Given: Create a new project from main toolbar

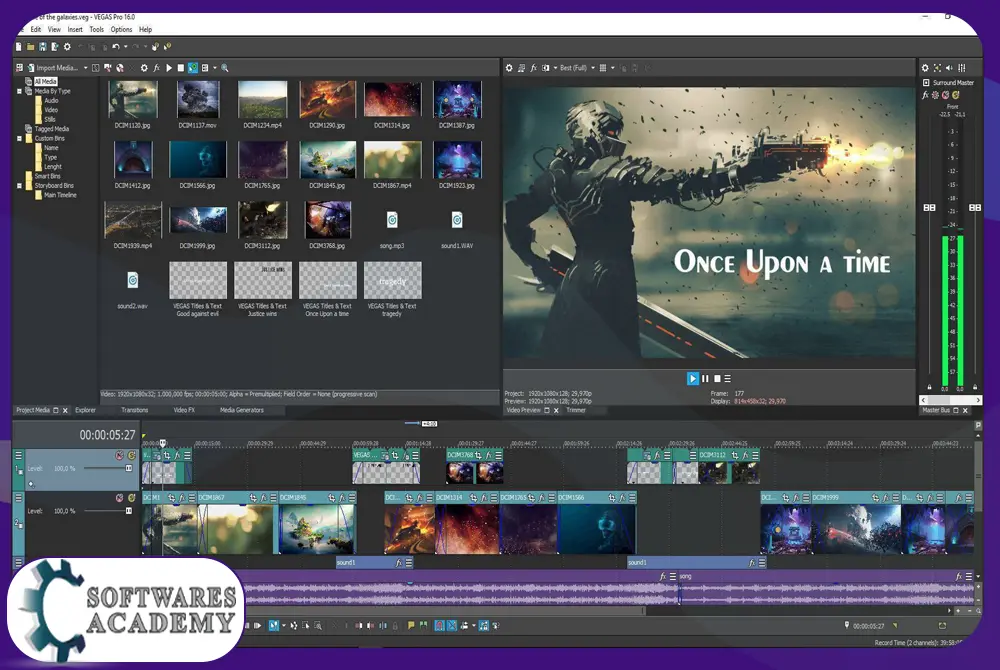Looking at the screenshot, I should coord(18,47).
